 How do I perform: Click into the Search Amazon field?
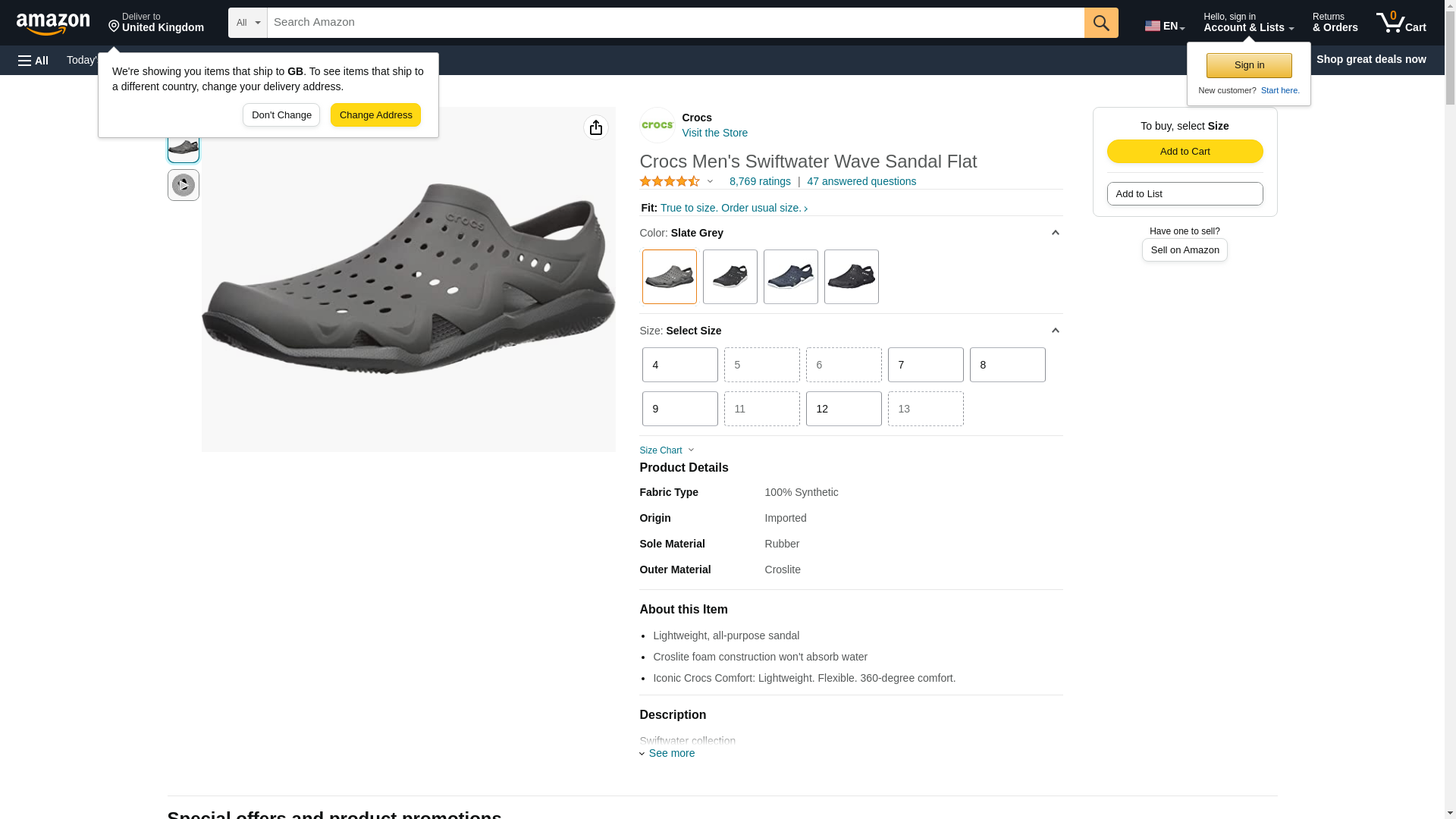click(x=675, y=23)
